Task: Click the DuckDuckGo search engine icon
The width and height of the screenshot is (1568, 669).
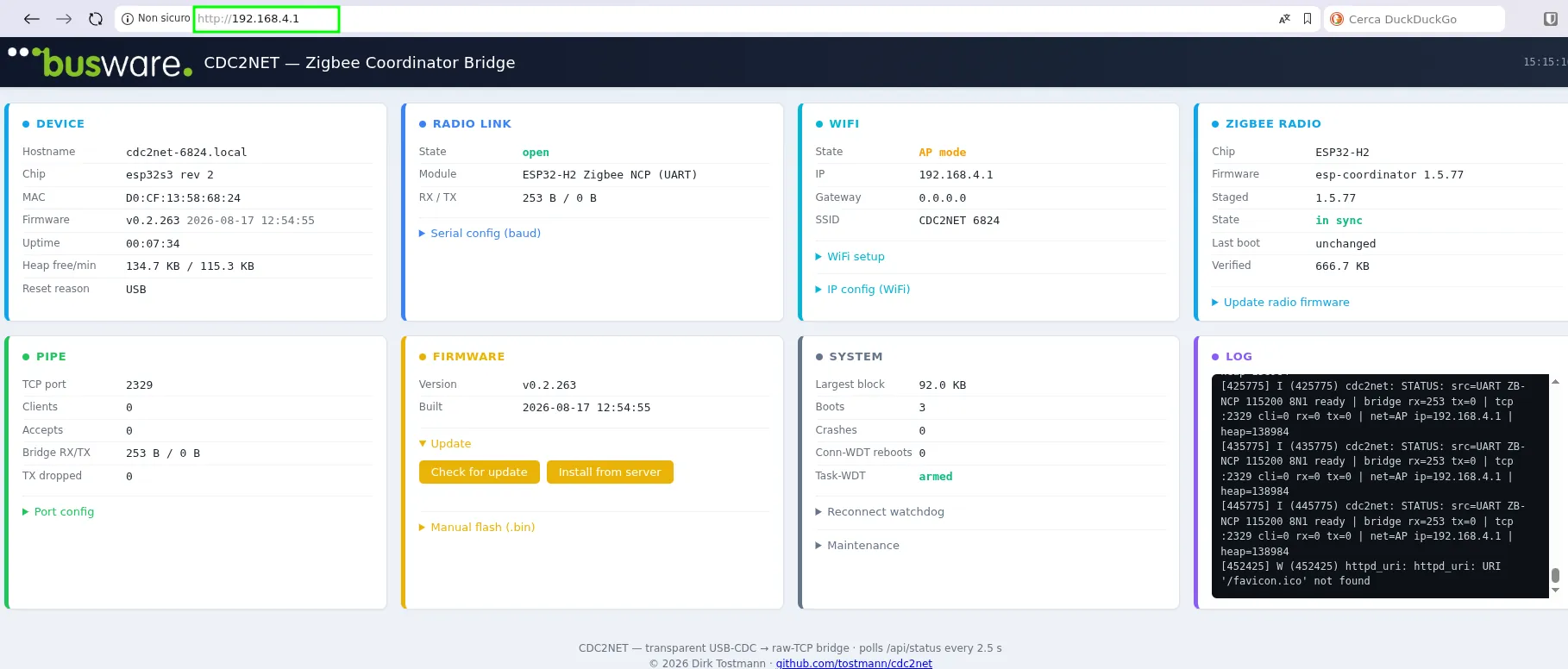Action: (x=1337, y=19)
